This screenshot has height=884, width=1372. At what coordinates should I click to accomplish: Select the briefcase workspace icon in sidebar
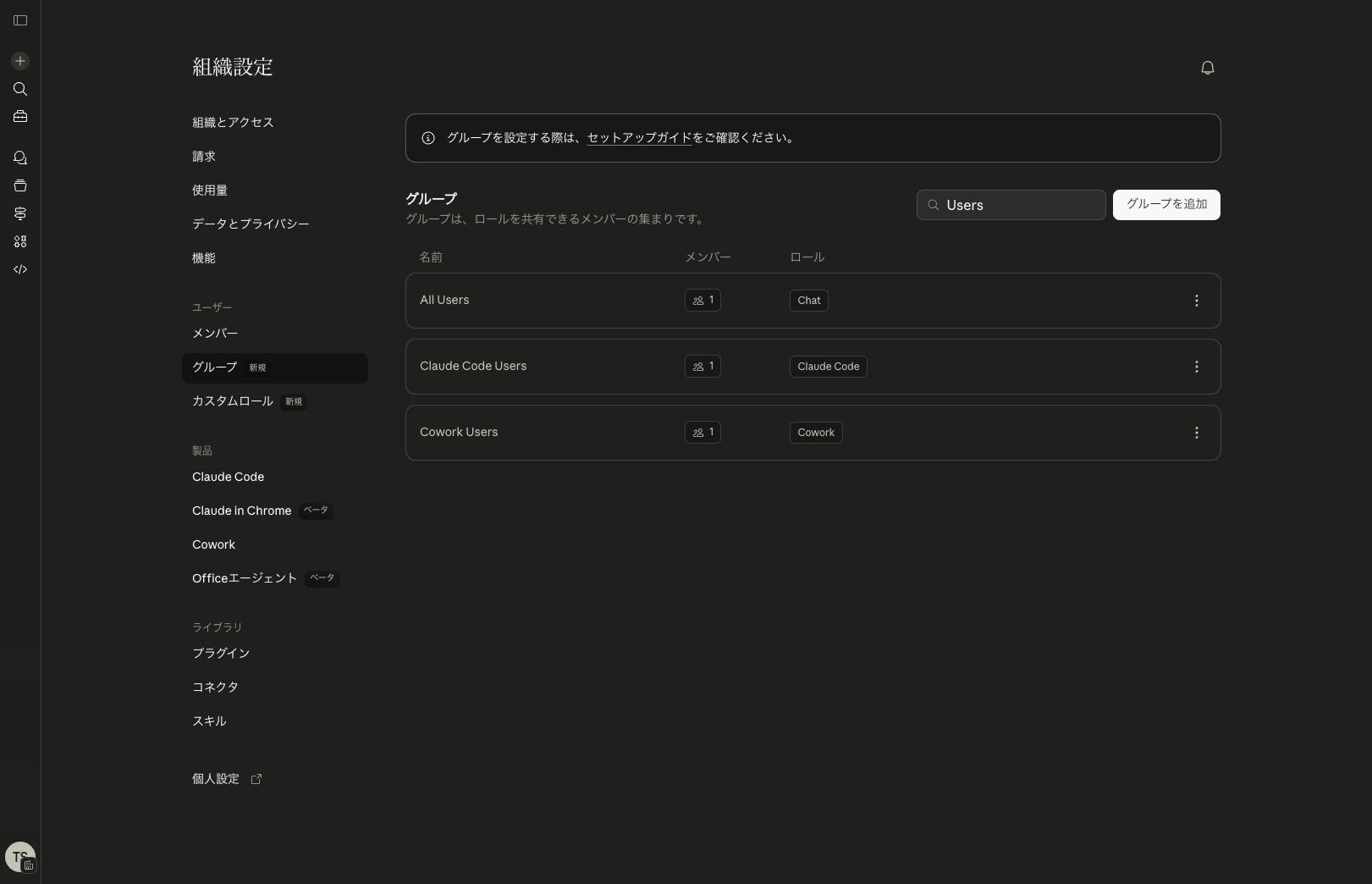[19, 116]
